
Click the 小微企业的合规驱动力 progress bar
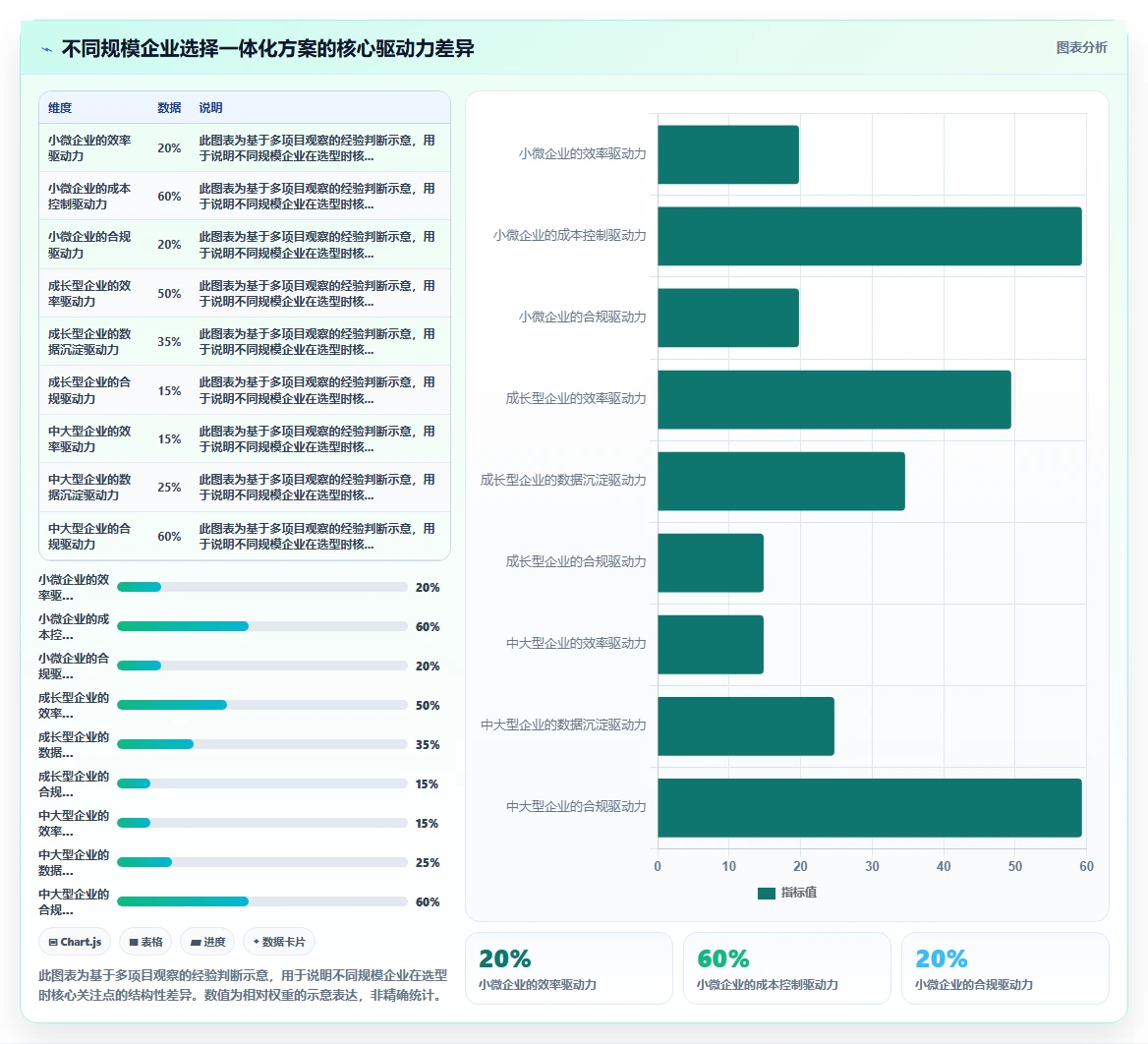(262, 666)
